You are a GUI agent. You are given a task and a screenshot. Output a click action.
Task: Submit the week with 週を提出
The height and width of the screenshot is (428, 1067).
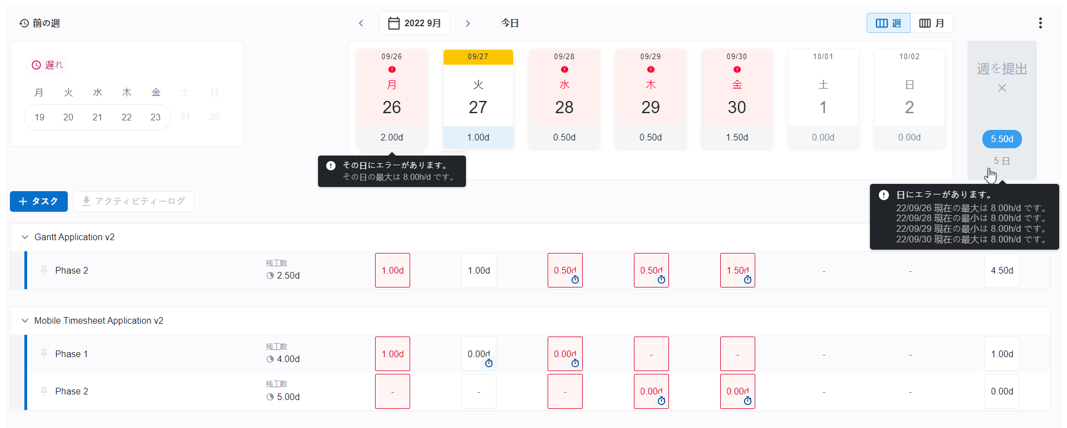click(x=1001, y=69)
